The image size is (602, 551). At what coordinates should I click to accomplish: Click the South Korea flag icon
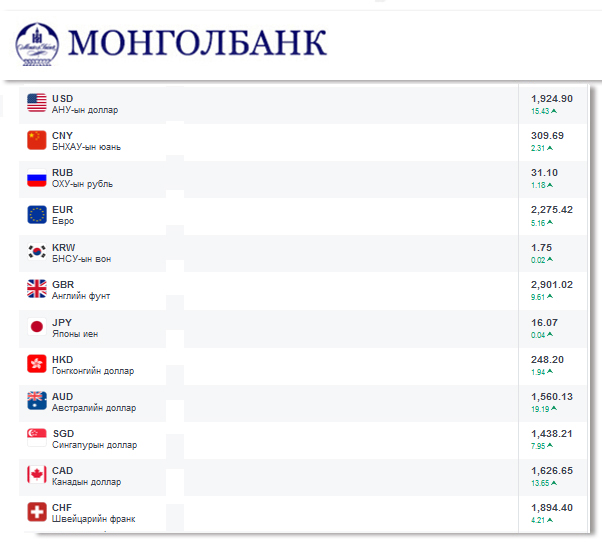click(37, 252)
